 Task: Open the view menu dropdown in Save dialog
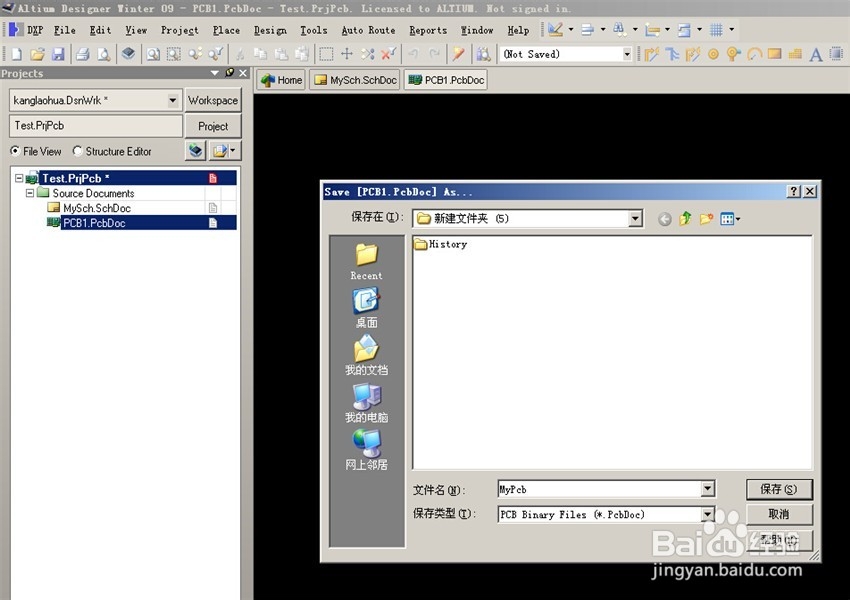pos(730,219)
